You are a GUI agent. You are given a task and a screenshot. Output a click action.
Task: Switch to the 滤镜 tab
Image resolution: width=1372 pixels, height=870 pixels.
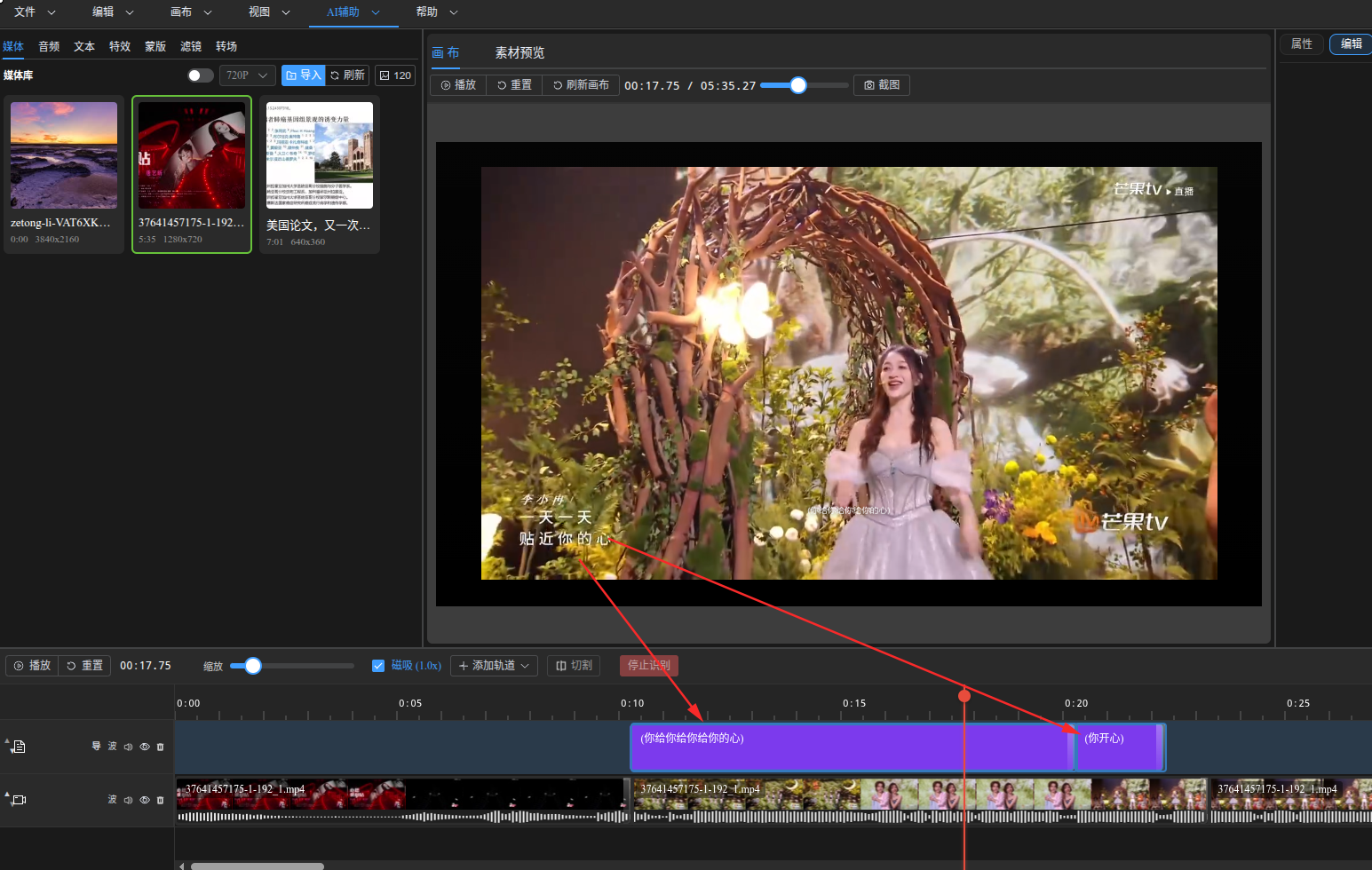(191, 46)
